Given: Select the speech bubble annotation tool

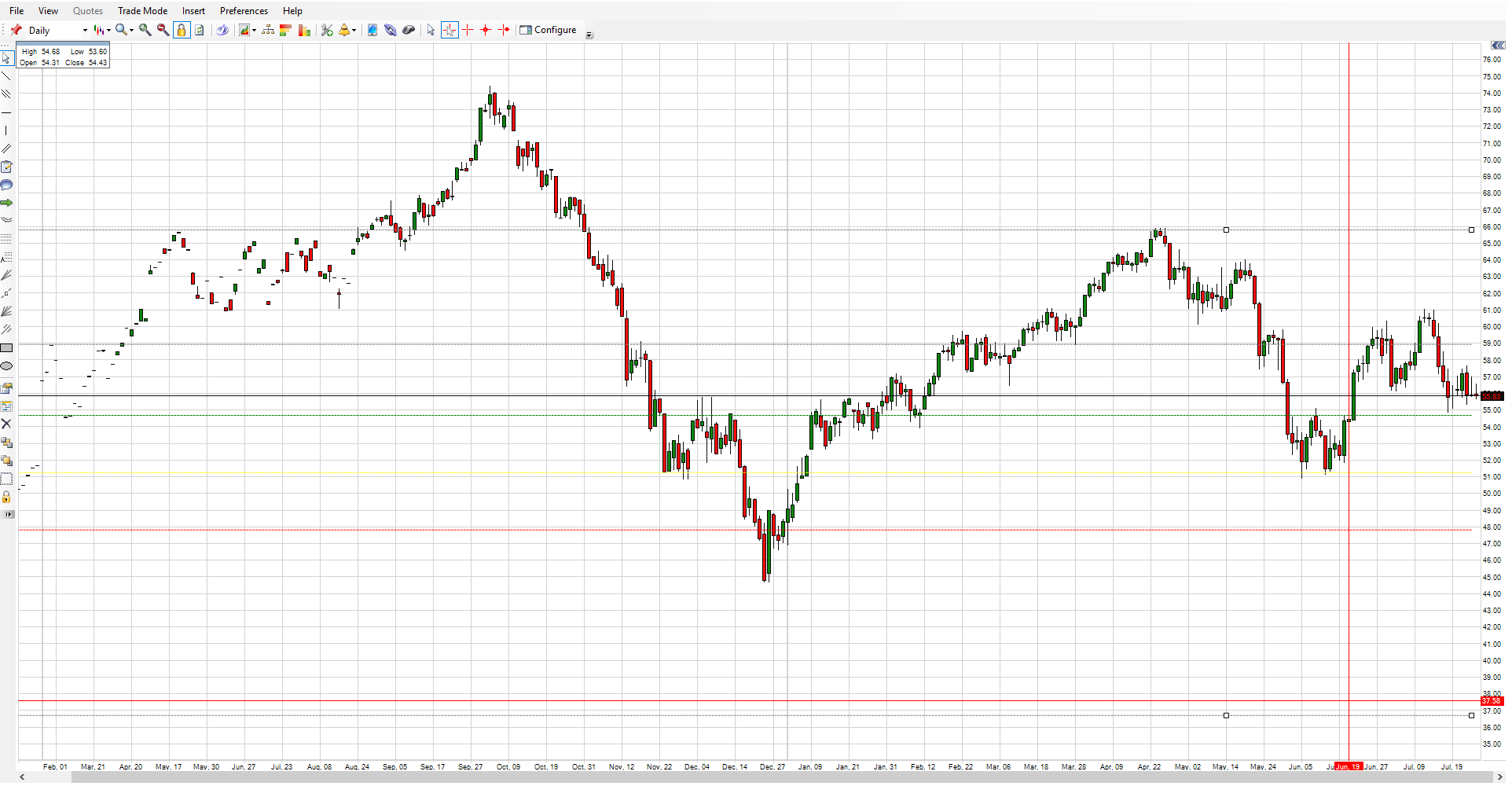Looking at the screenshot, I should [x=6, y=185].
